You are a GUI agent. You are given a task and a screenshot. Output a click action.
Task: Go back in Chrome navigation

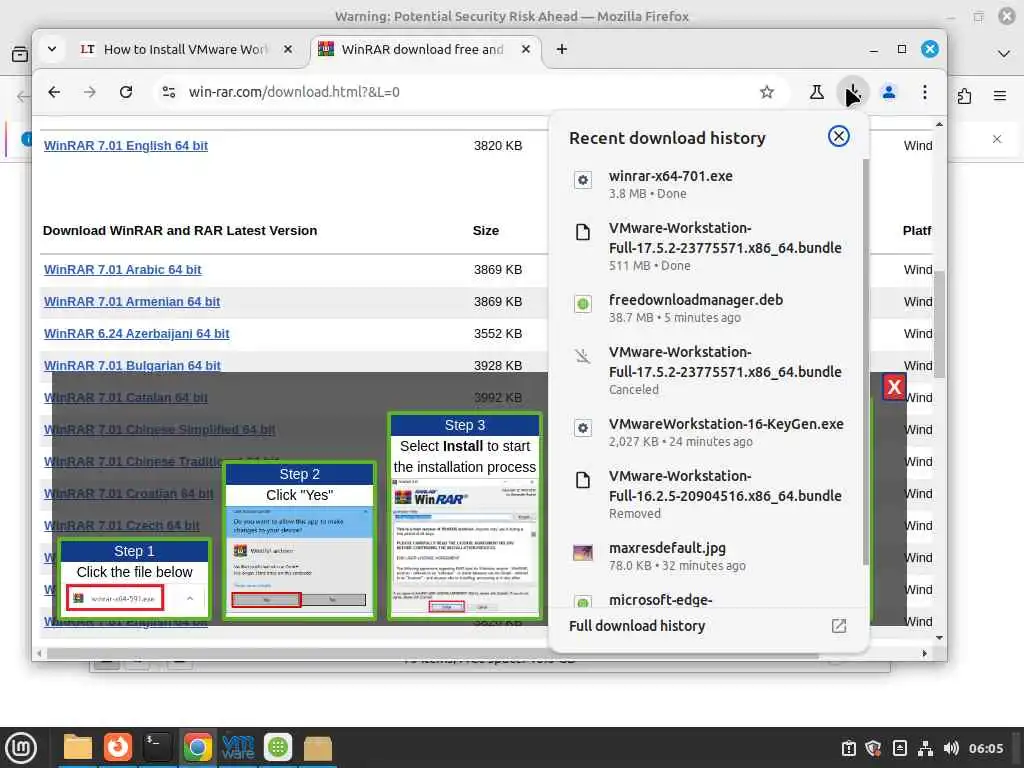[54, 92]
